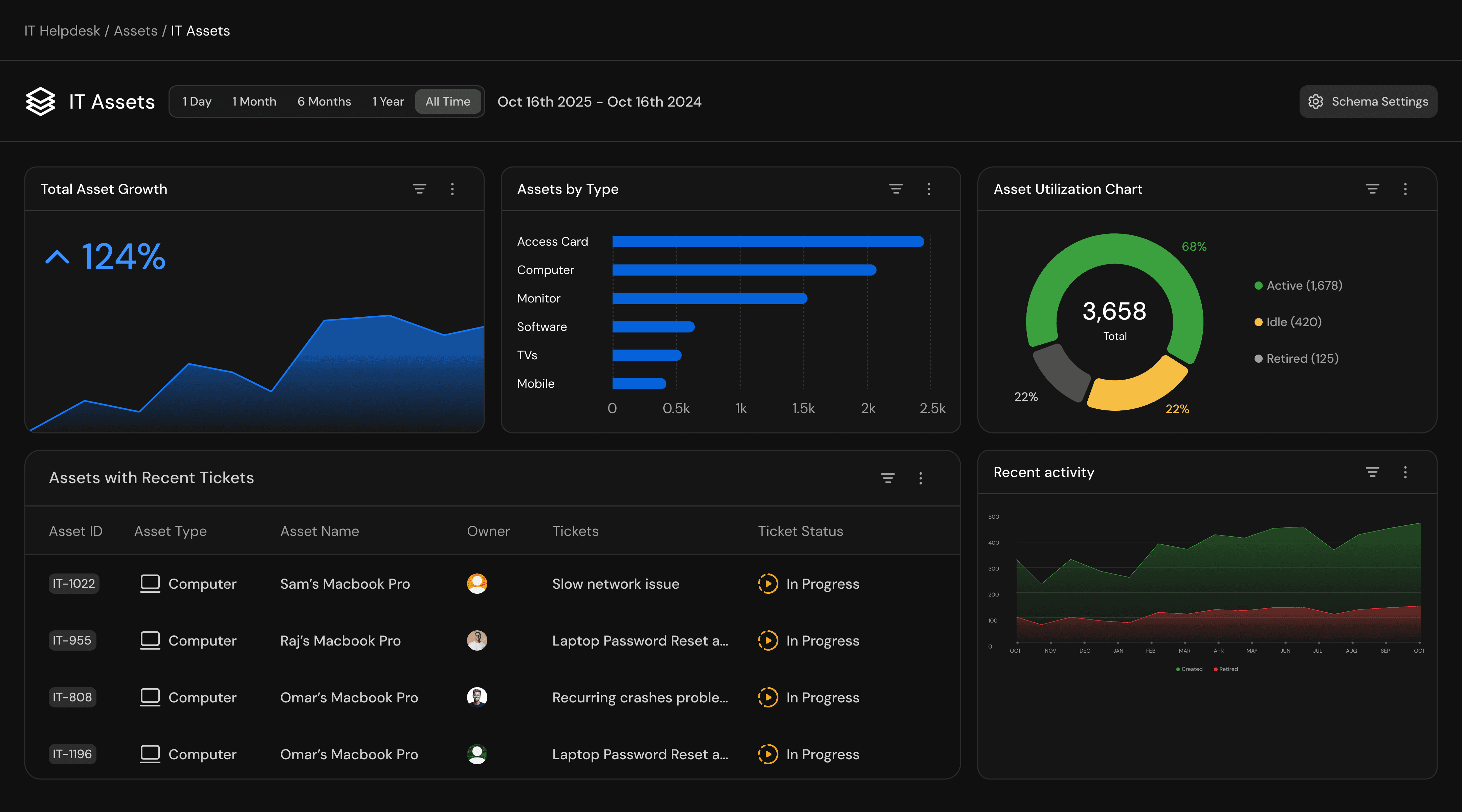Screen dimensions: 1462x812
Task: Select the 1 Year time range
Action: pos(387,101)
